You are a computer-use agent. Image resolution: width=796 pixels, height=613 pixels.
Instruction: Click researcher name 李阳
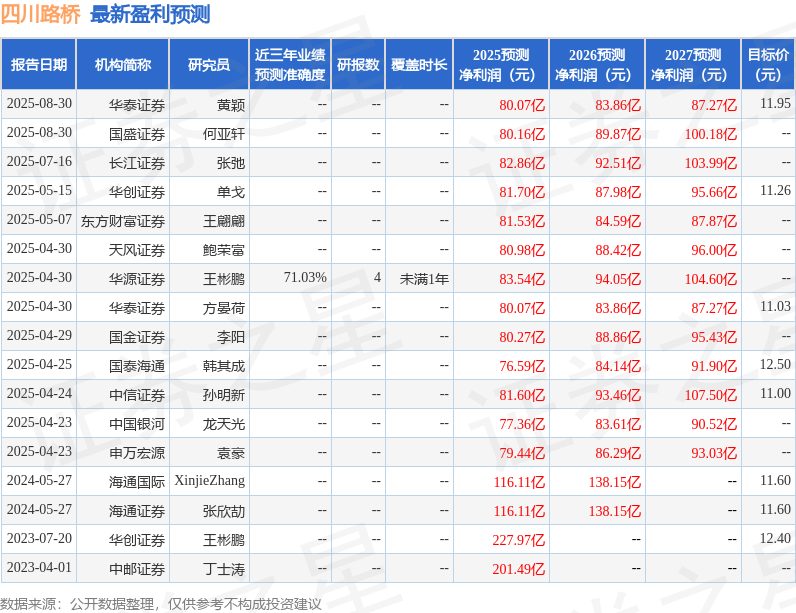tap(231, 337)
